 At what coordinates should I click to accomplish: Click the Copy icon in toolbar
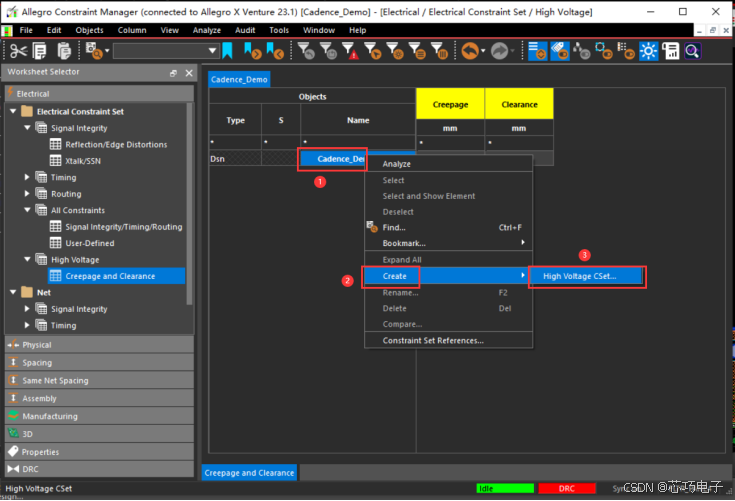(40, 51)
